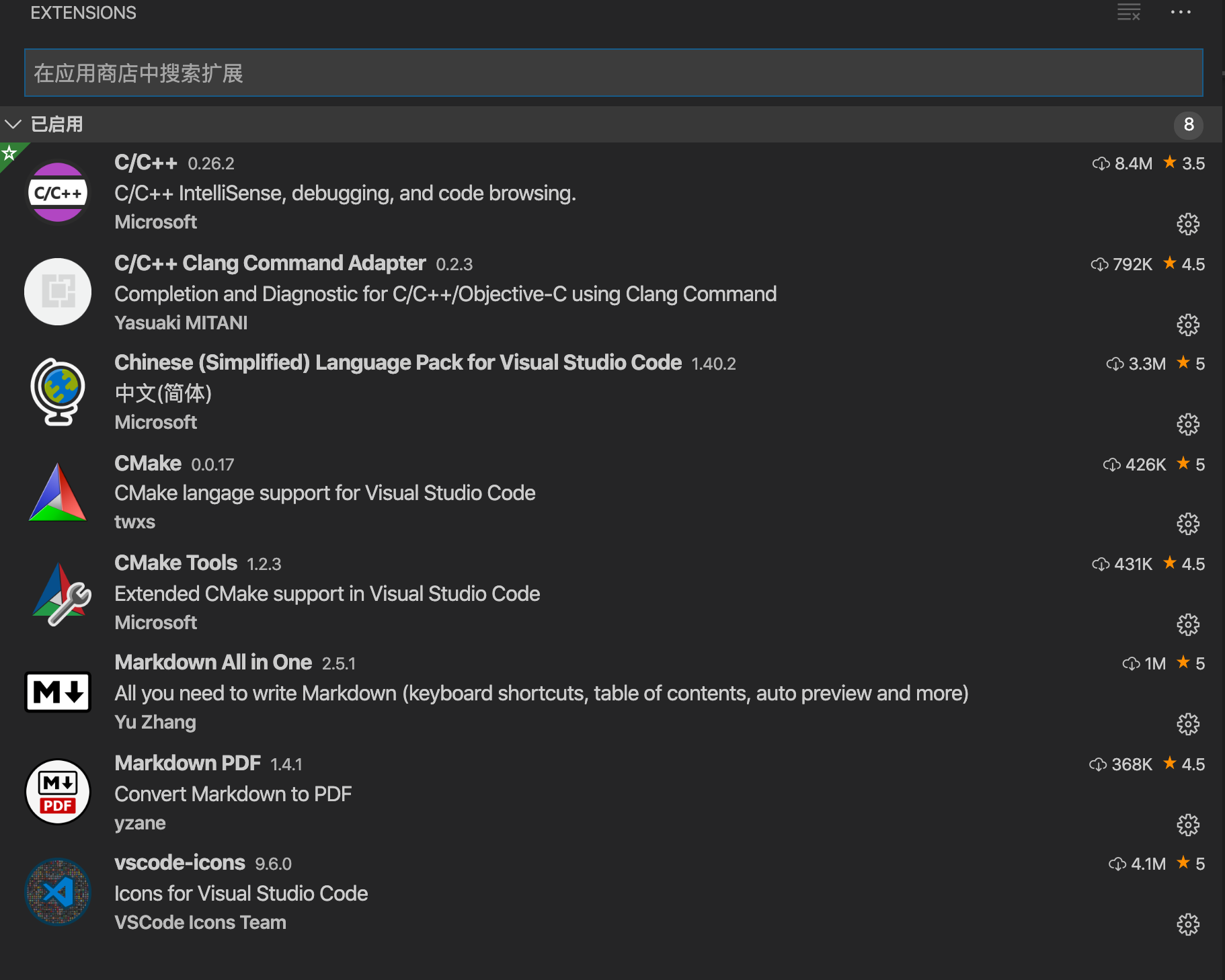
Task: Click the C/C++ Clang Command Adapter icon
Action: (58, 292)
